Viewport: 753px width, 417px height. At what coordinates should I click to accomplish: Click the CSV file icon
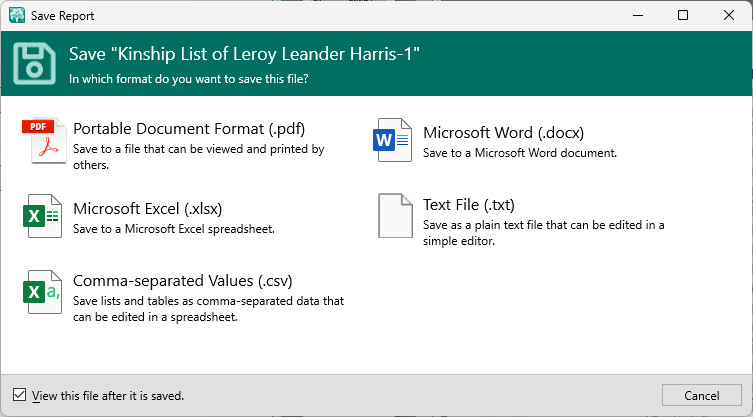(43, 291)
